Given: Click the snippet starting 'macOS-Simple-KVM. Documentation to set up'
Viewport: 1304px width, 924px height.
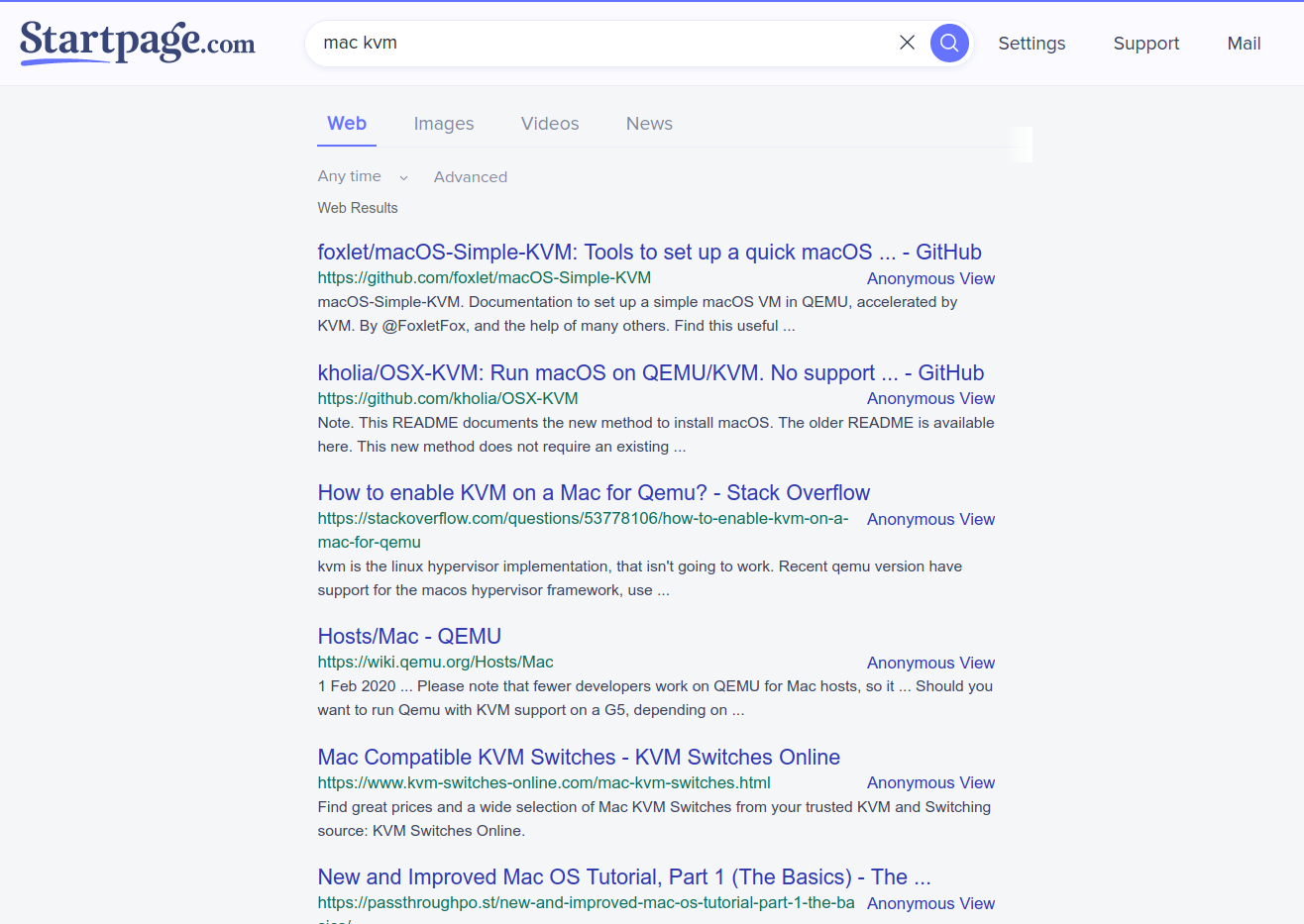Looking at the screenshot, I should point(637,314).
